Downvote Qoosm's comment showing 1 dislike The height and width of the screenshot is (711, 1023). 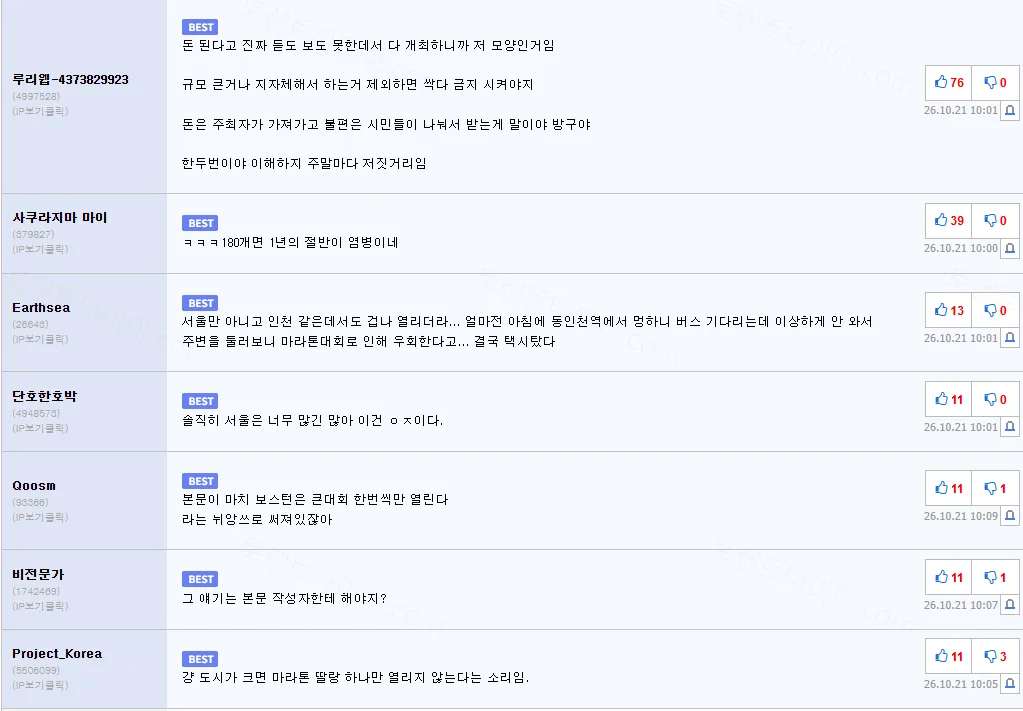[995, 489]
